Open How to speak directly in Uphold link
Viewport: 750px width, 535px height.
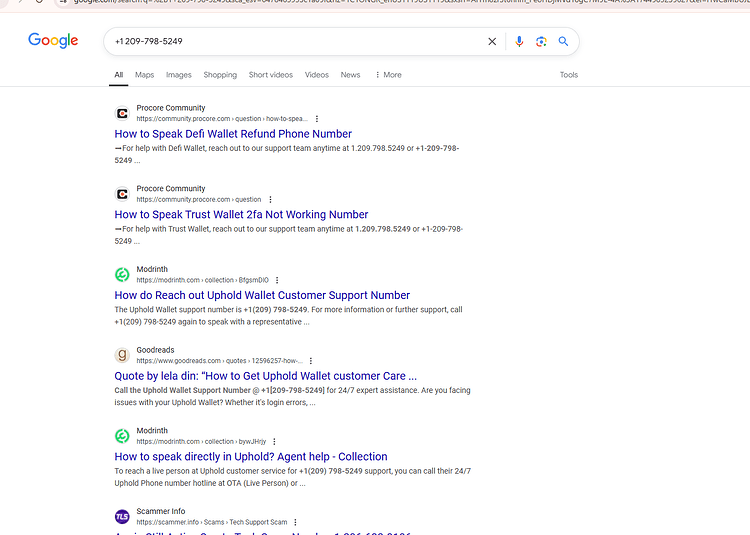coord(251,457)
